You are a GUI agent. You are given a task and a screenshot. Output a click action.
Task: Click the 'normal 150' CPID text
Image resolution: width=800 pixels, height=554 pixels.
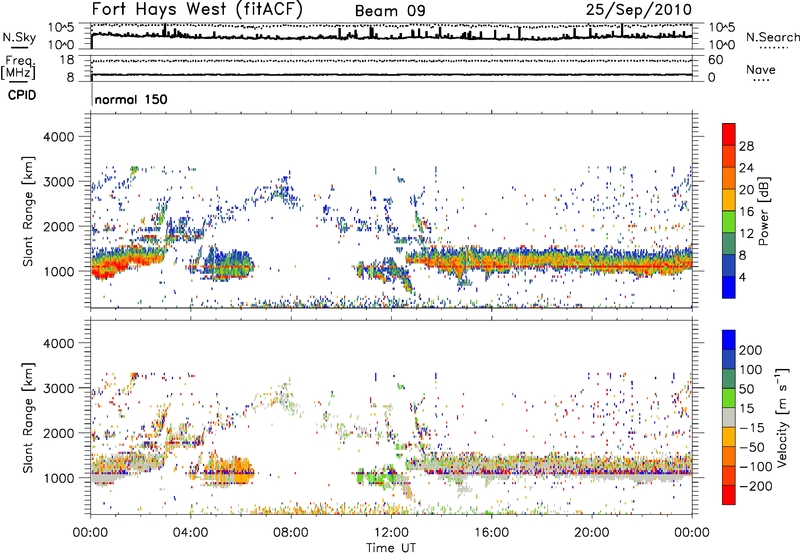click(x=131, y=99)
